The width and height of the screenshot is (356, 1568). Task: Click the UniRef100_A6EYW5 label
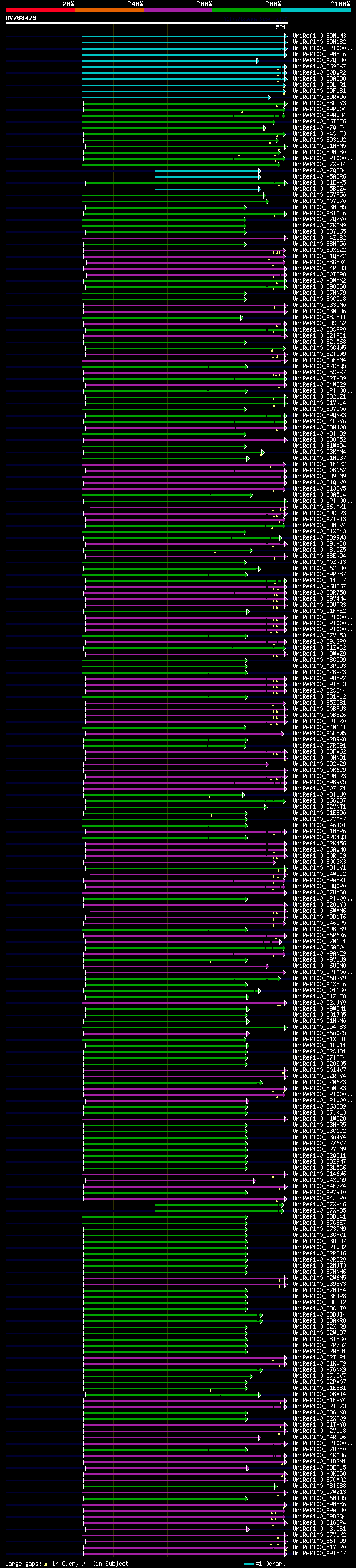click(x=319, y=734)
